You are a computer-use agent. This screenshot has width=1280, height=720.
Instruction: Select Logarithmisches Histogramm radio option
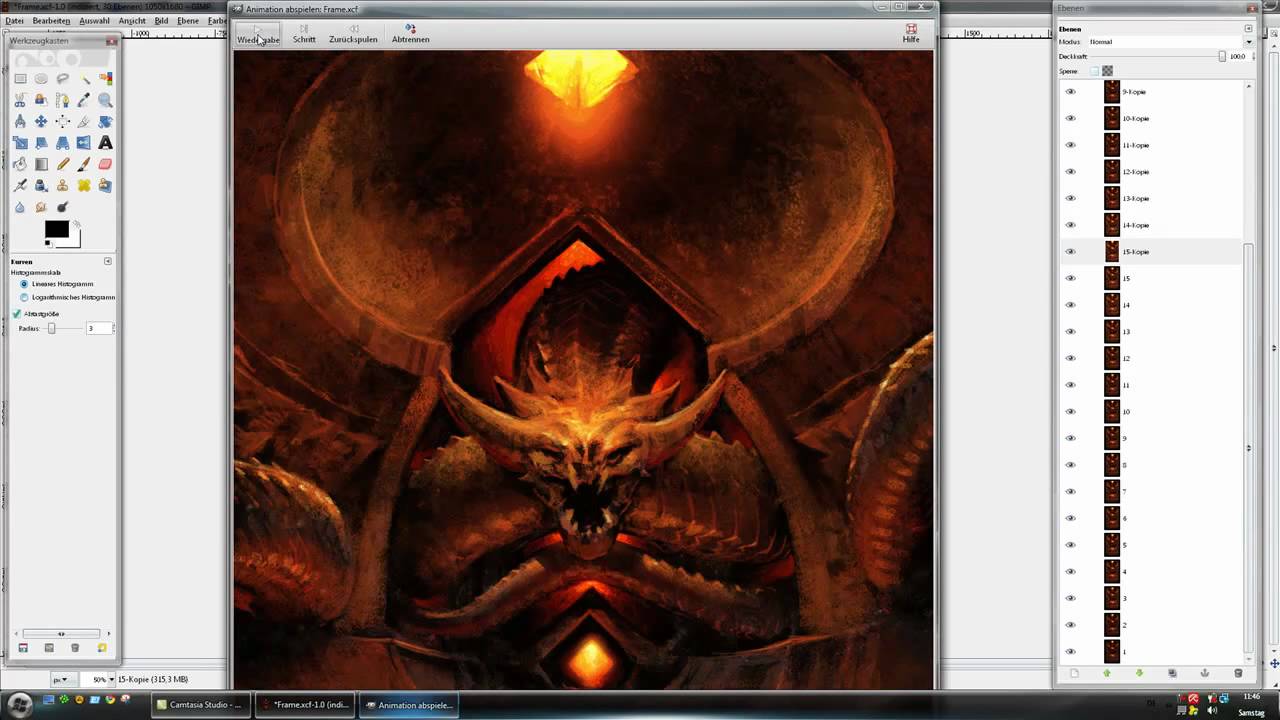tap(24, 297)
